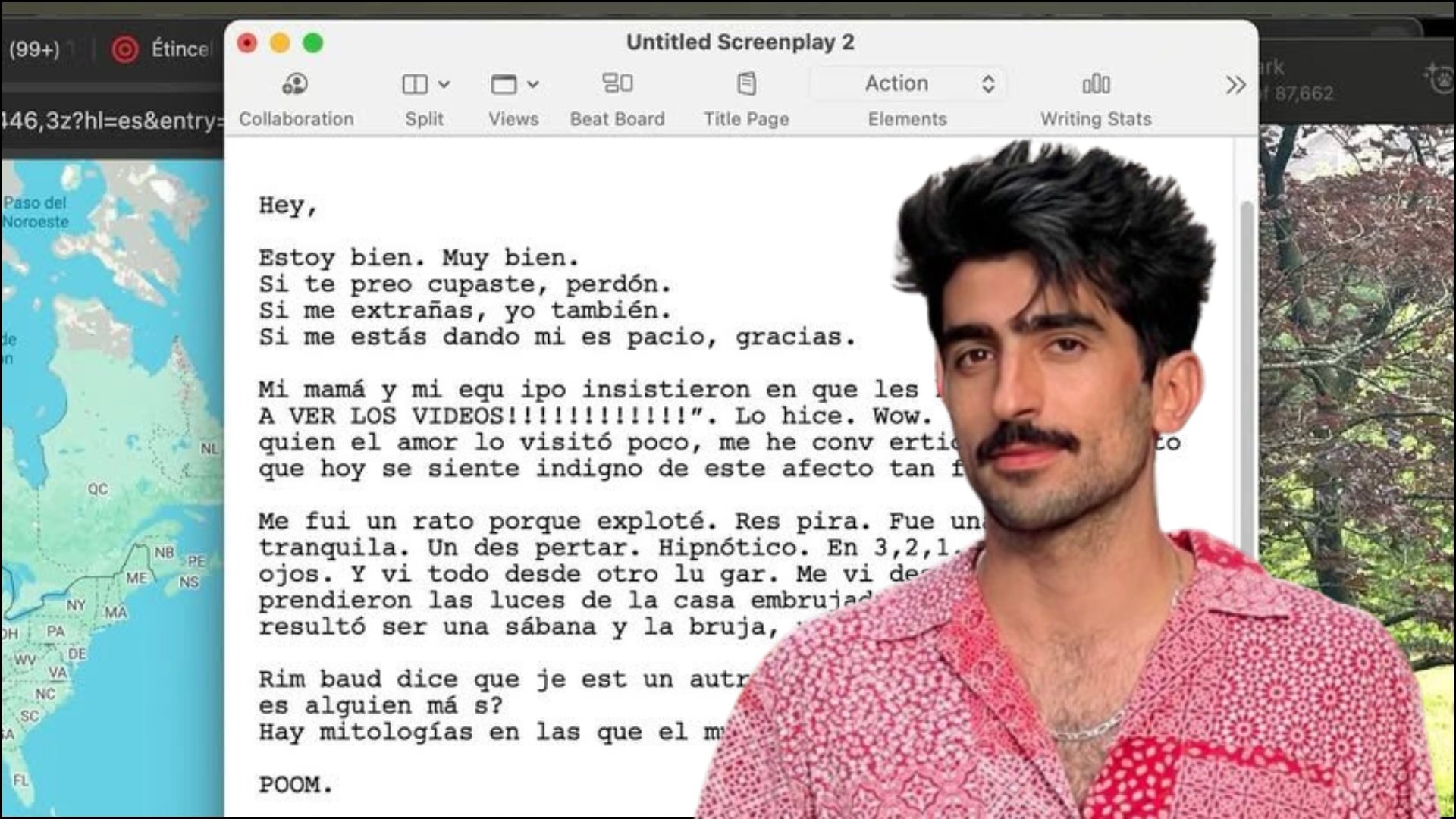Open the Action elements dropdown
This screenshot has width=1456, height=819.
click(x=908, y=83)
